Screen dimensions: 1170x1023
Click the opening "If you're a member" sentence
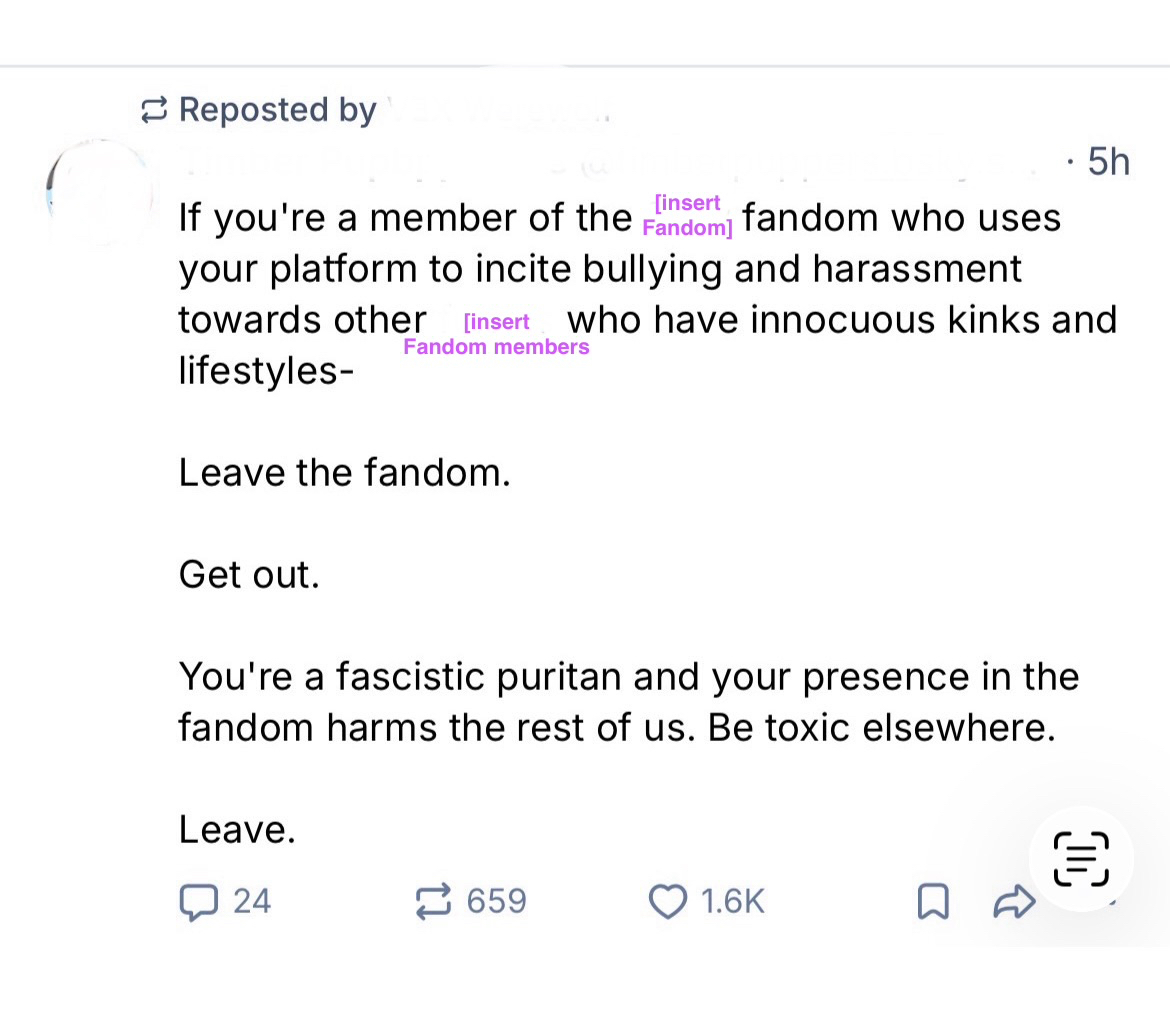pyautogui.click(x=405, y=218)
